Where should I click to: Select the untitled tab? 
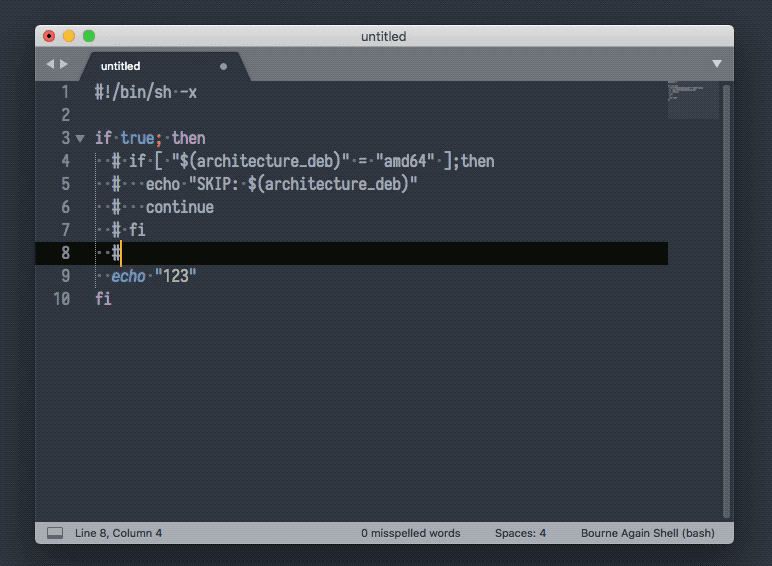tap(121, 66)
